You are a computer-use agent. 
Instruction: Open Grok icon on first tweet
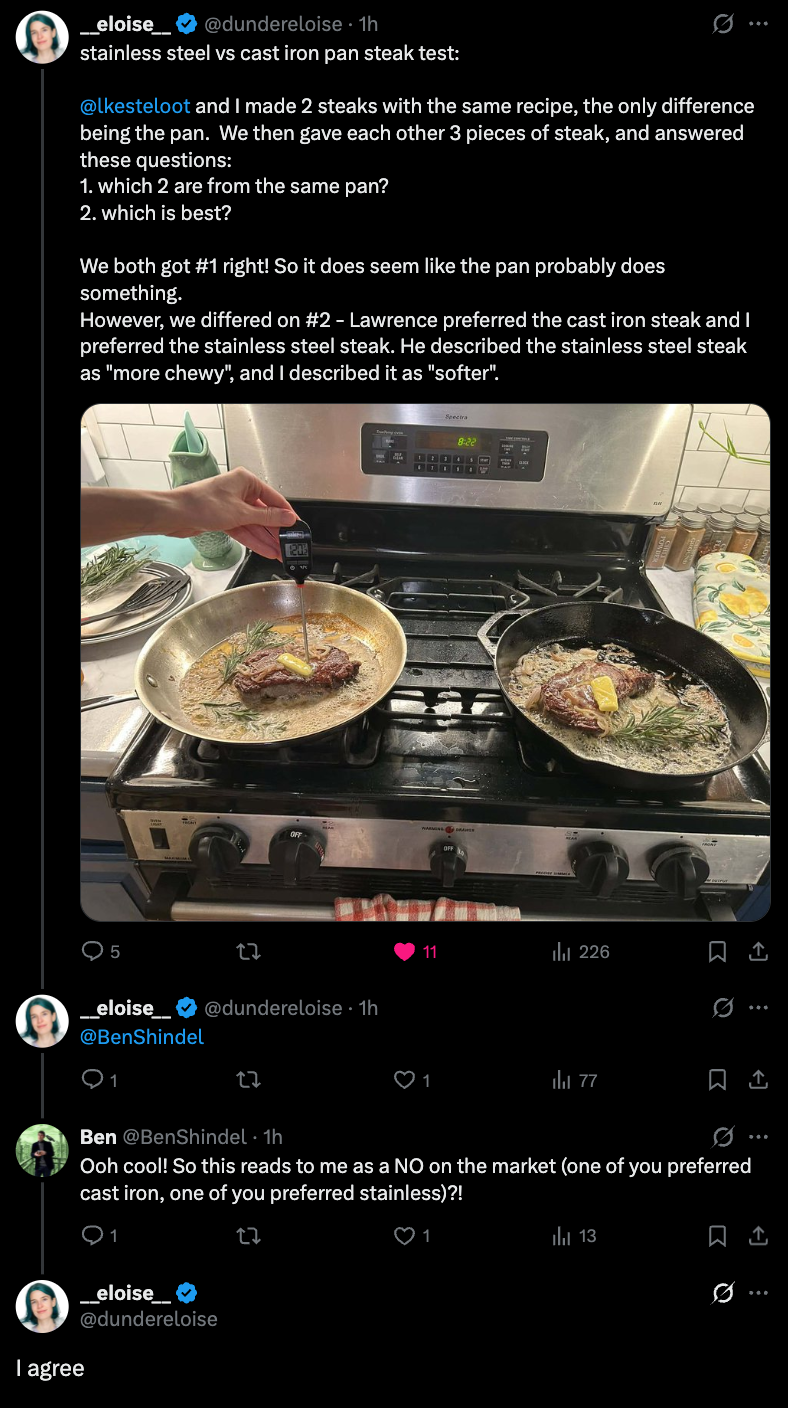pos(722,24)
